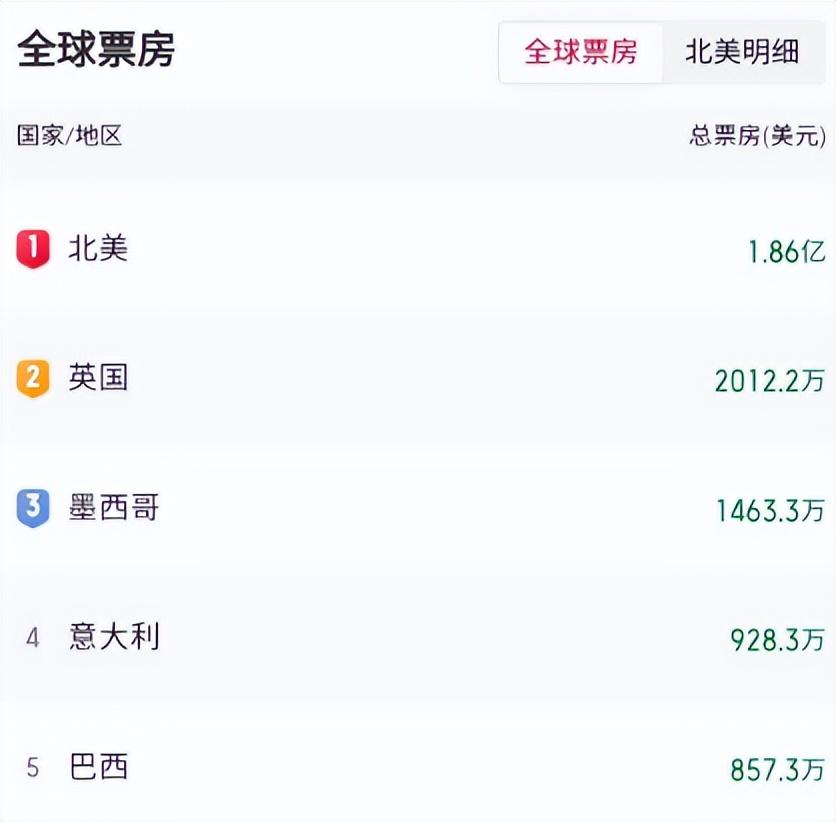Switch to the 全球票房 tab

pos(581,52)
